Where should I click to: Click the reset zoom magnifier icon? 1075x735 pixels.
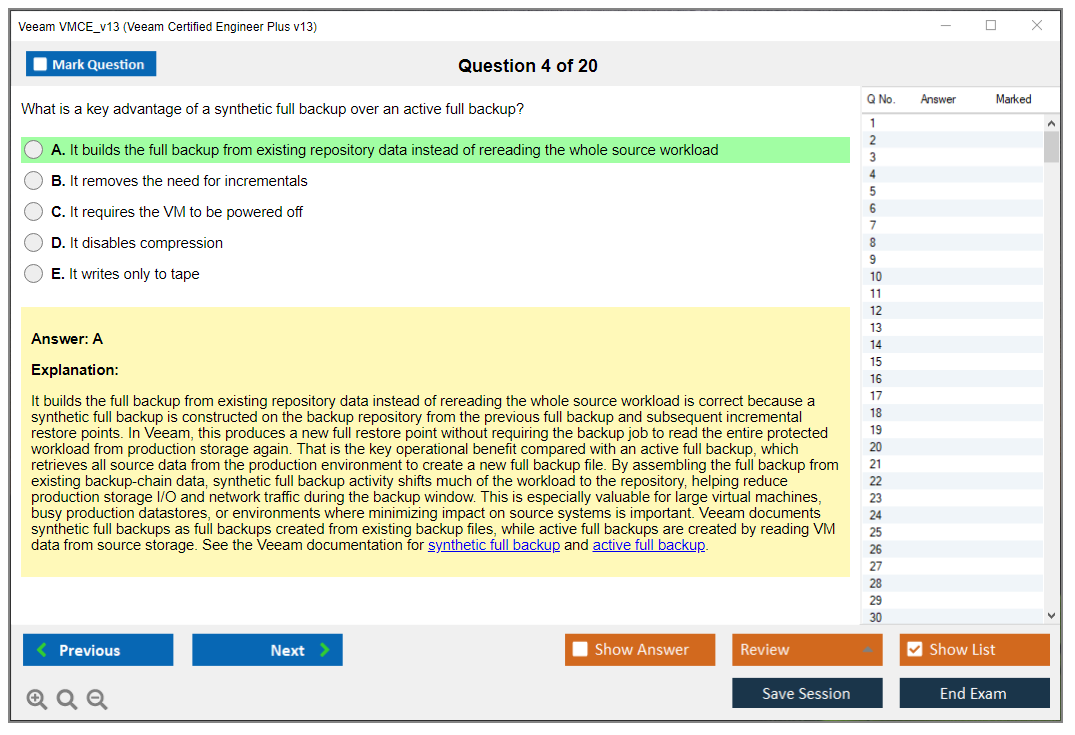click(x=67, y=699)
